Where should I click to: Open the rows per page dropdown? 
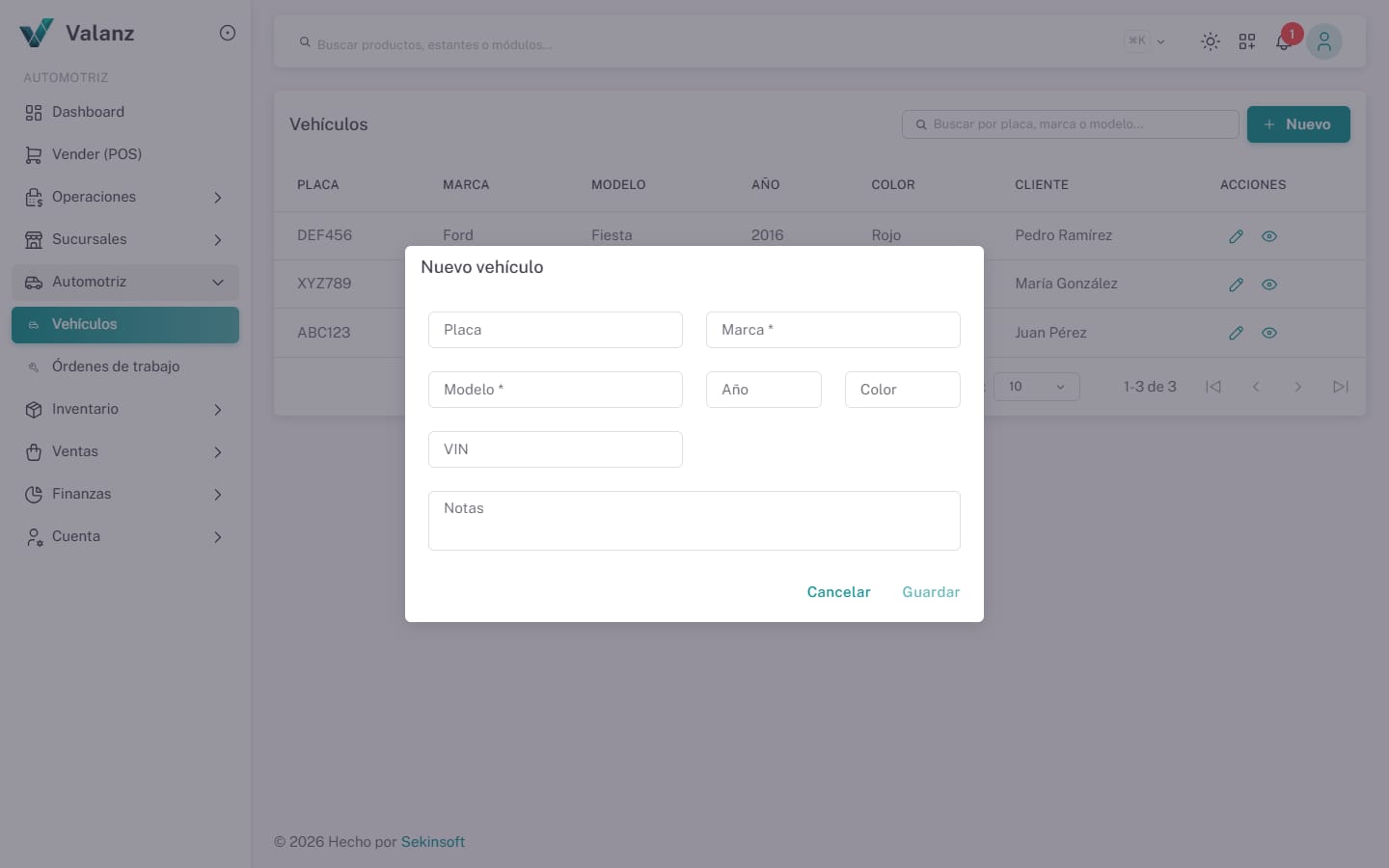1037,387
